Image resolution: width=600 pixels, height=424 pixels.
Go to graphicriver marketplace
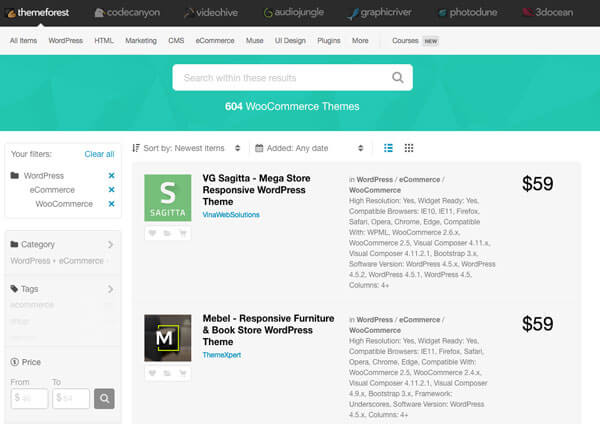pos(379,13)
